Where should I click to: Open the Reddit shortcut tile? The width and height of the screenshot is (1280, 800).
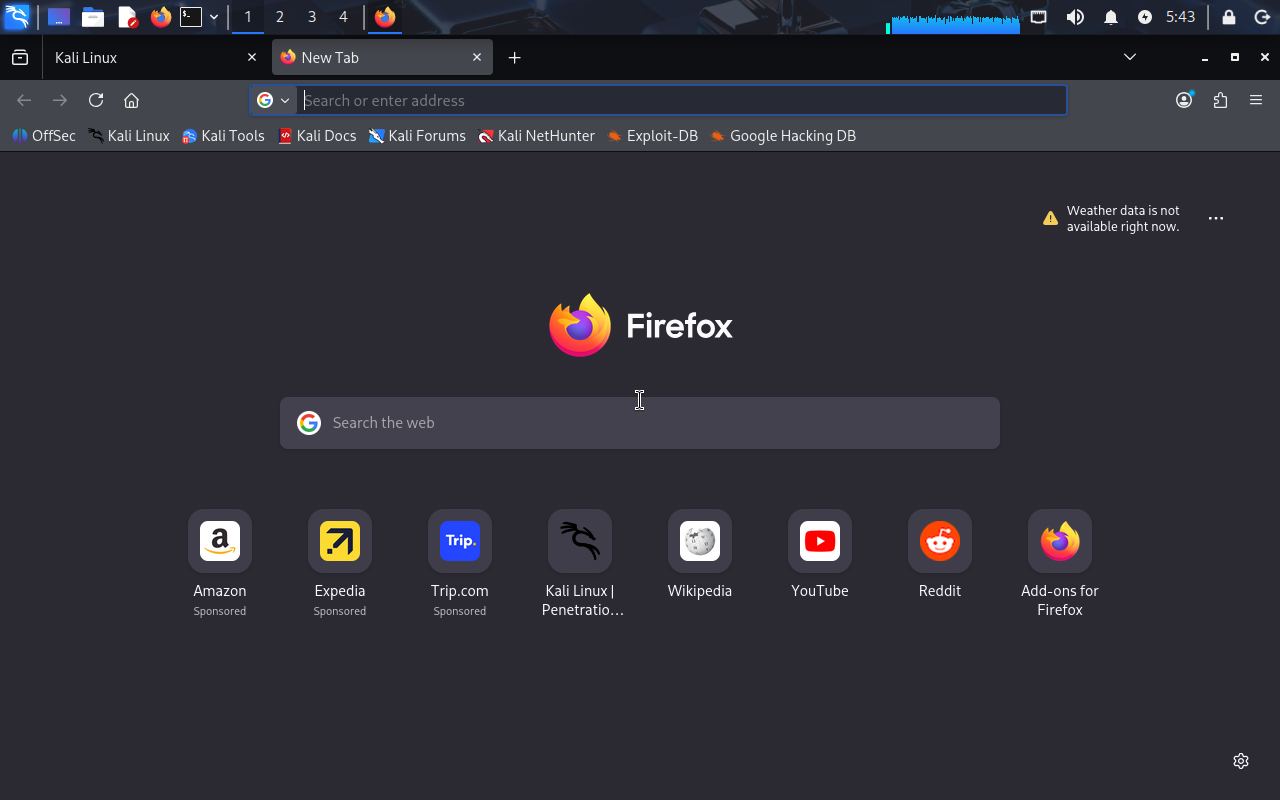point(939,541)
